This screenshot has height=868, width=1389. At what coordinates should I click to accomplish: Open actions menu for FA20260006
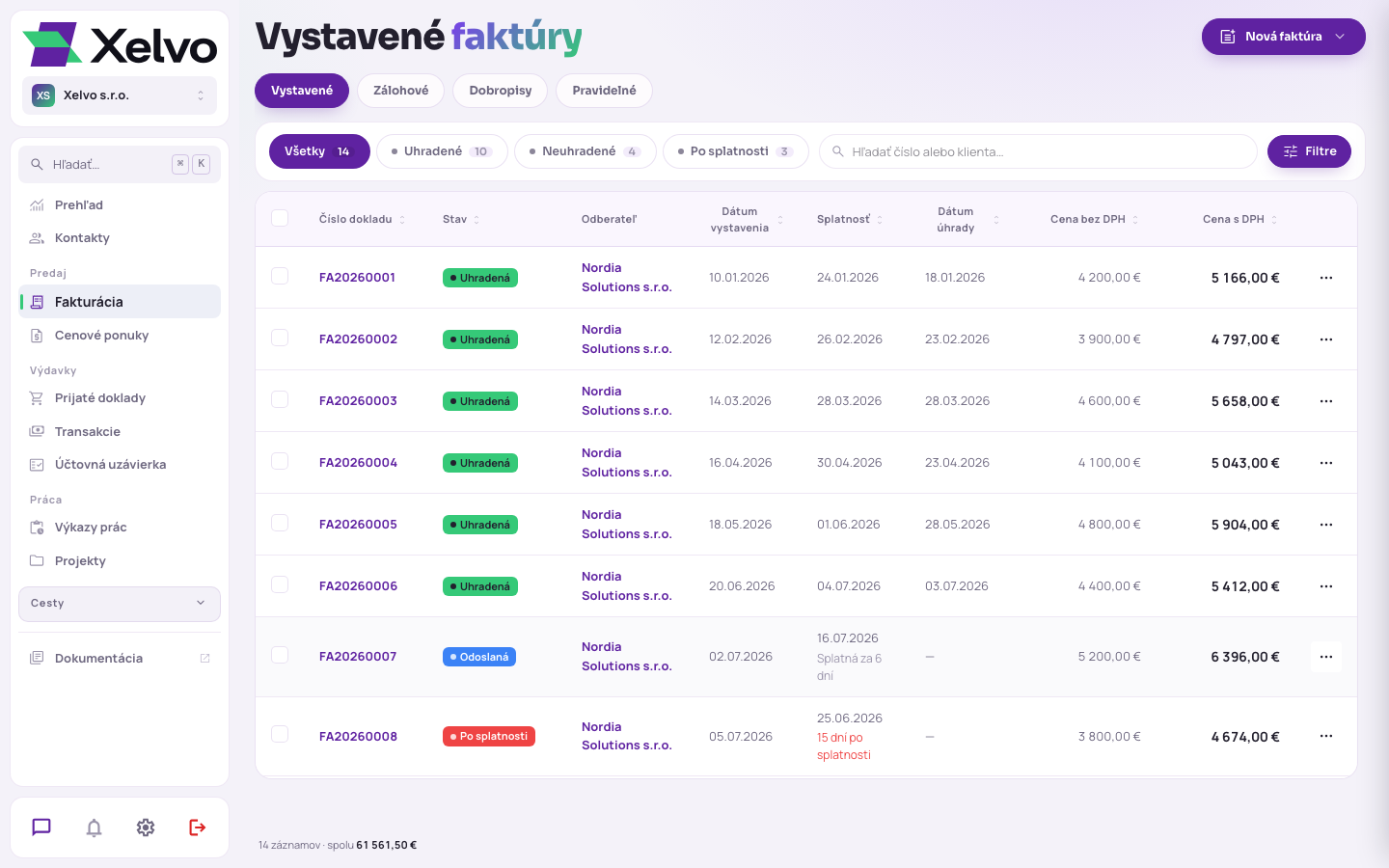pos(1326,586)
